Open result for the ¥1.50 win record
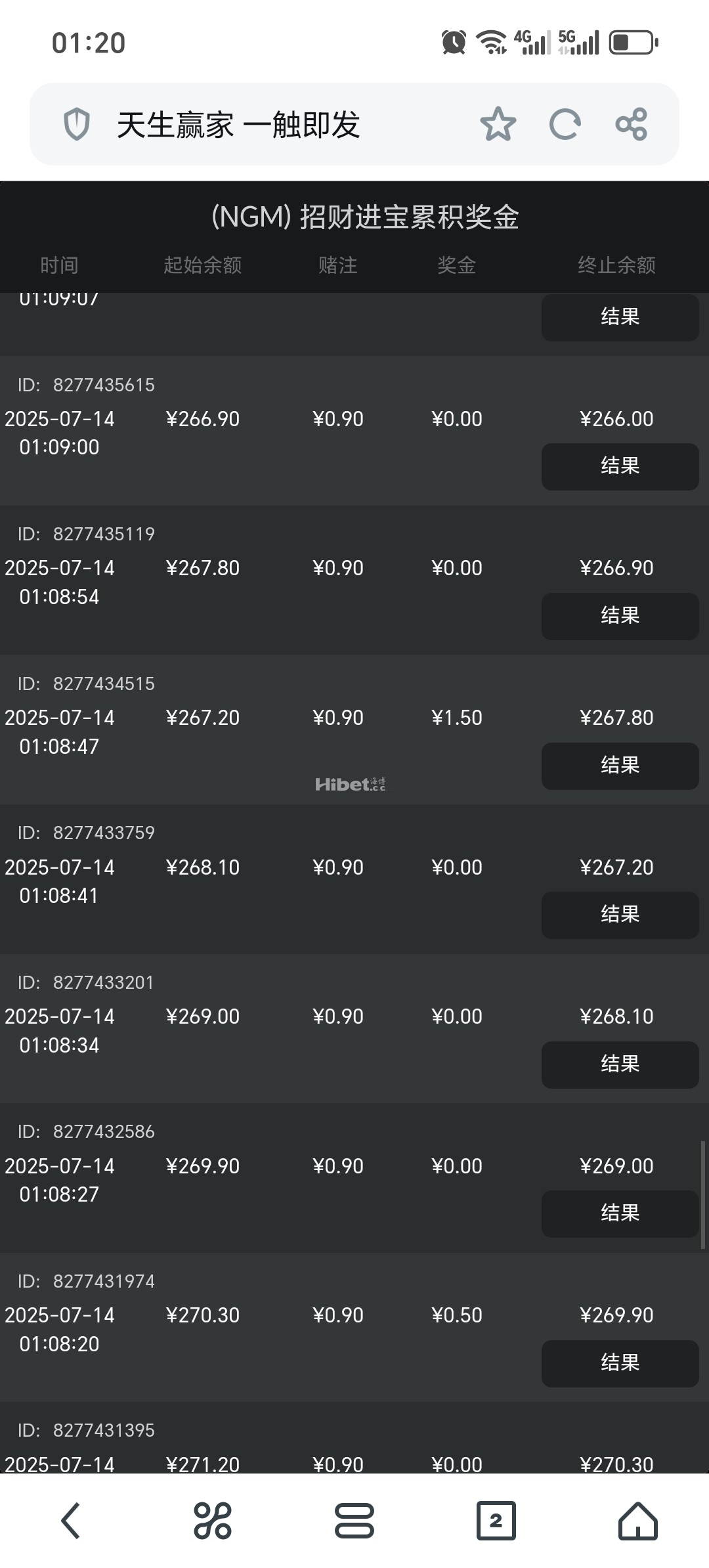The height and width of the screenshot is (1568, 709). click(620, 766)
